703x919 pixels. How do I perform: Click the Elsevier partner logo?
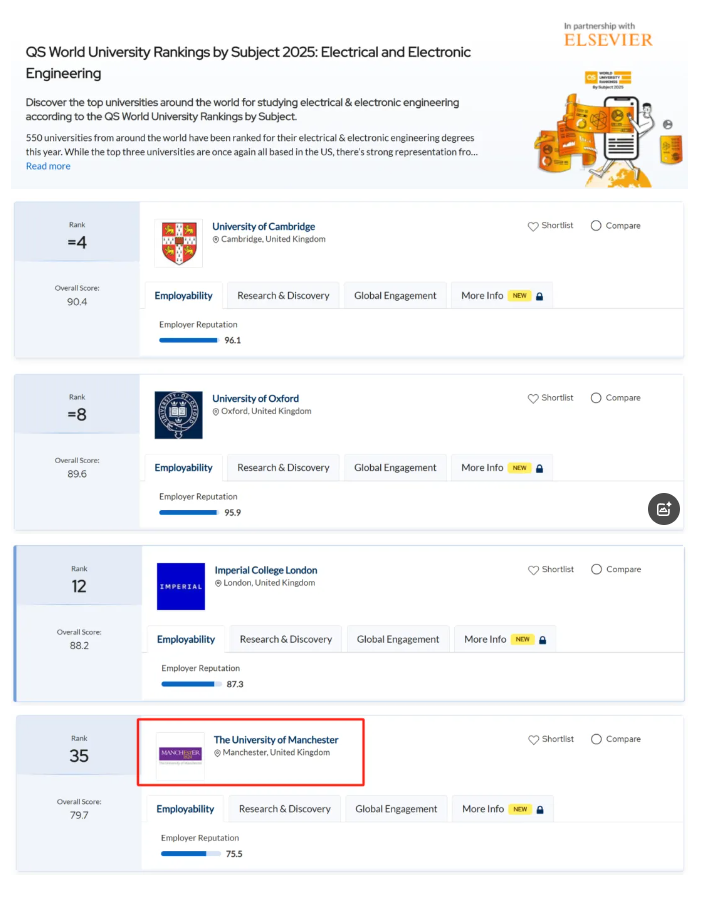point(608,40)
